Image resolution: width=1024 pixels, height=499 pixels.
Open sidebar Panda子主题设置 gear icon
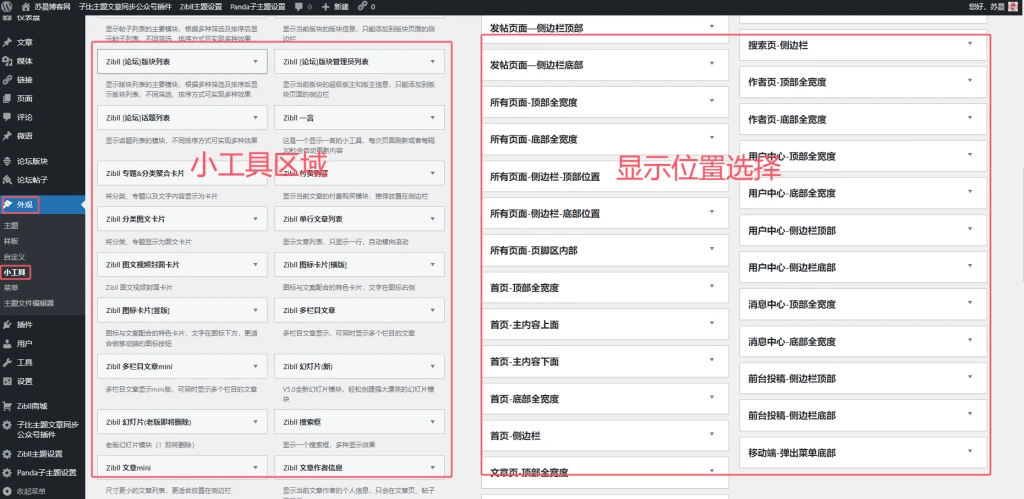7,473
